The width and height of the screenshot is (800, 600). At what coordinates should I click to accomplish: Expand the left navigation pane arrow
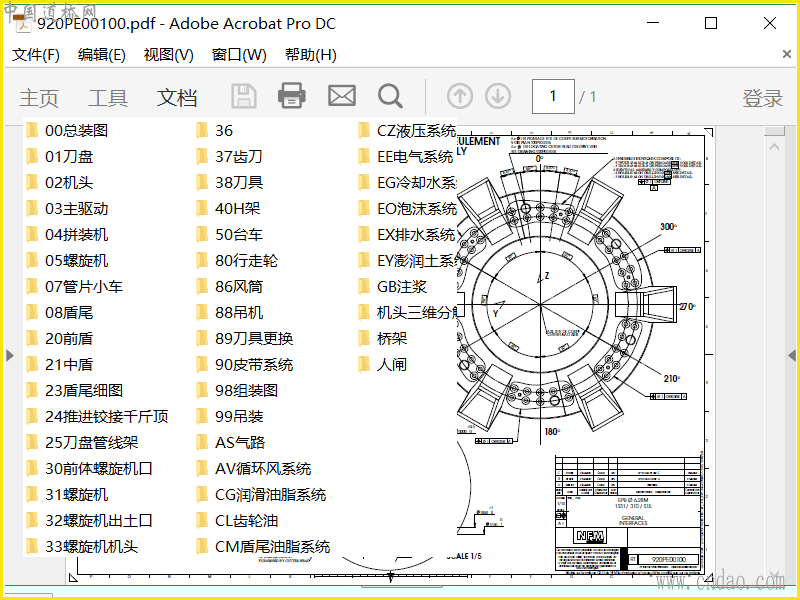10,355
